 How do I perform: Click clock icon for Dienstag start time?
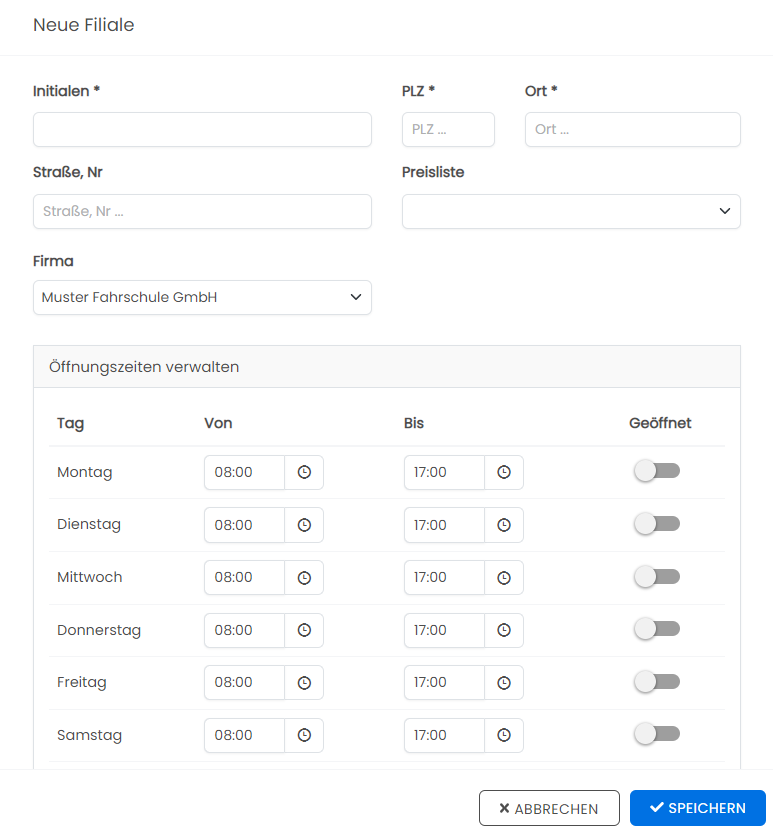[304, 525]
